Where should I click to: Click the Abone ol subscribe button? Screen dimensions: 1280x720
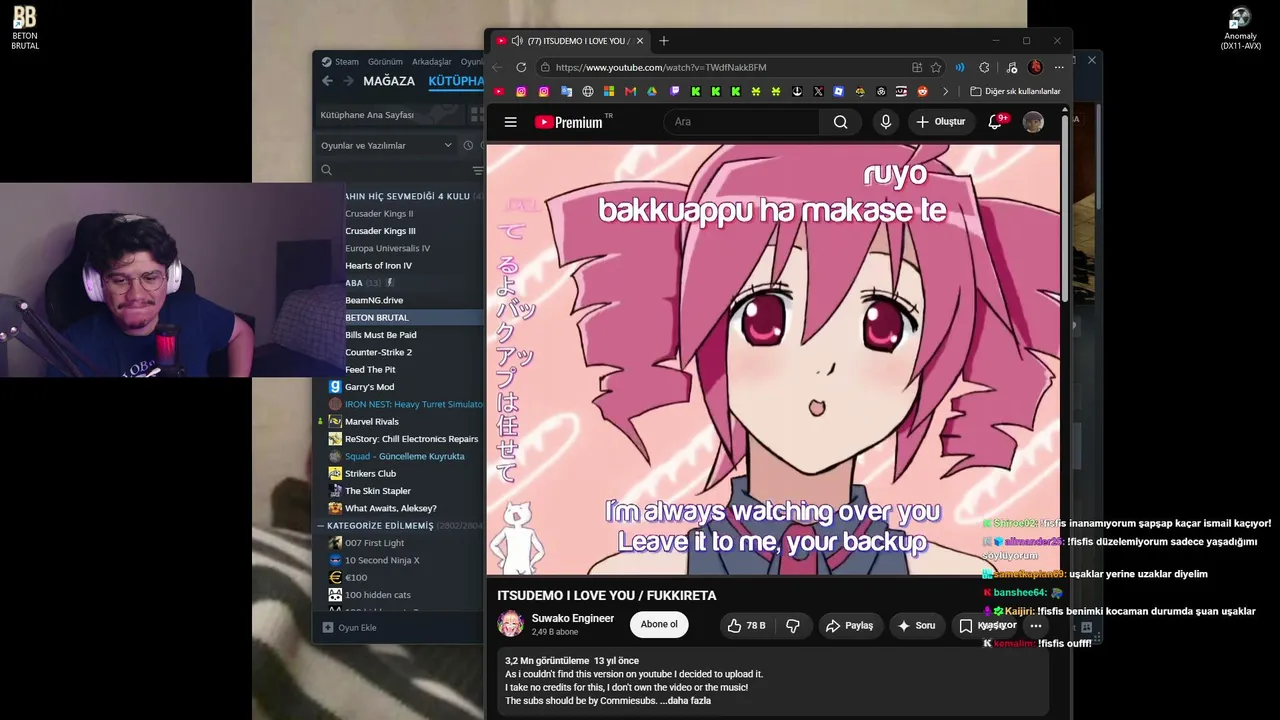659,625
